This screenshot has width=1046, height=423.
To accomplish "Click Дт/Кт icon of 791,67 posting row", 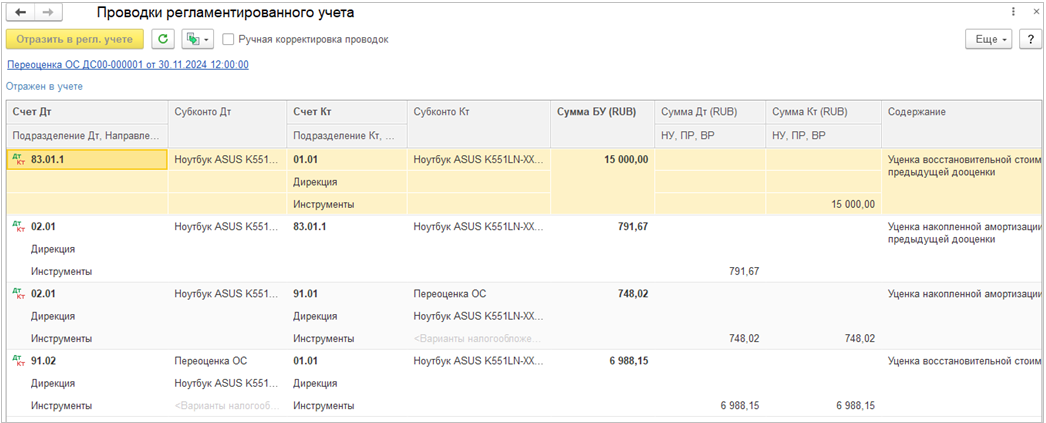I will [17, 227].
